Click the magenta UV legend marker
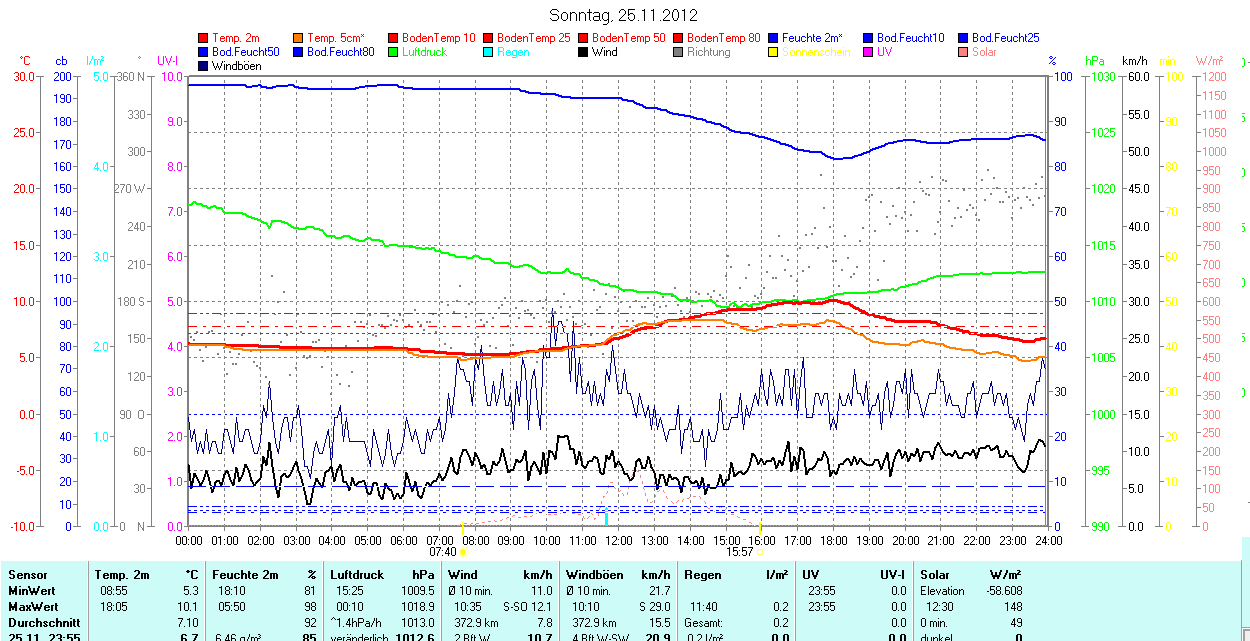The image size is (1250, 641). 869,52
